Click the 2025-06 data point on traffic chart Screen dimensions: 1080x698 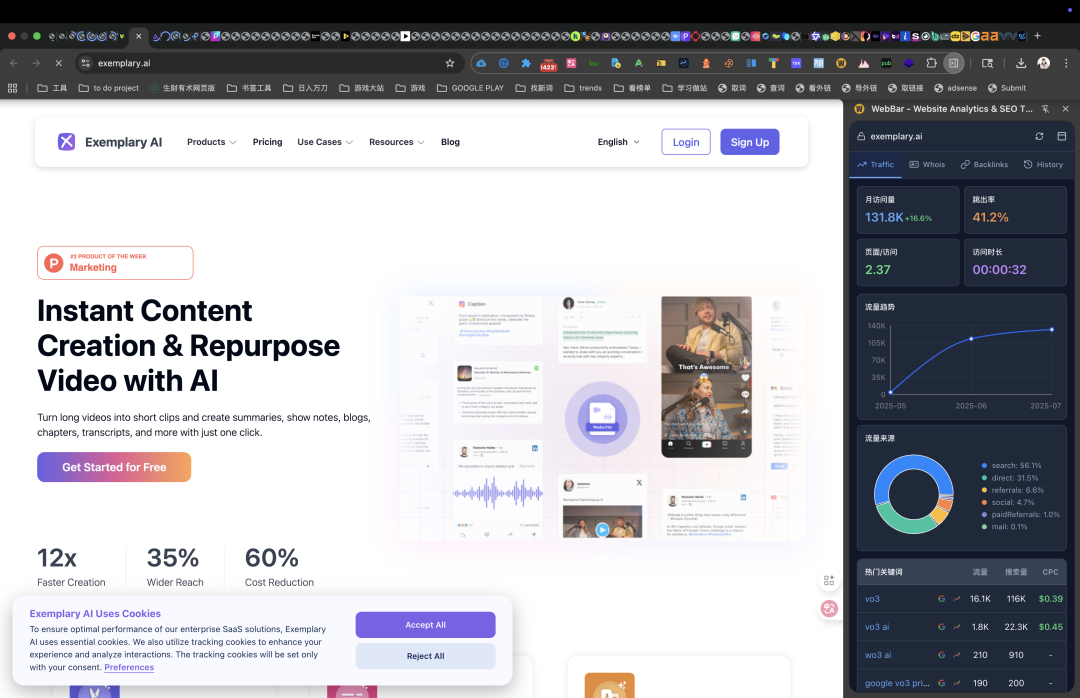971,338
